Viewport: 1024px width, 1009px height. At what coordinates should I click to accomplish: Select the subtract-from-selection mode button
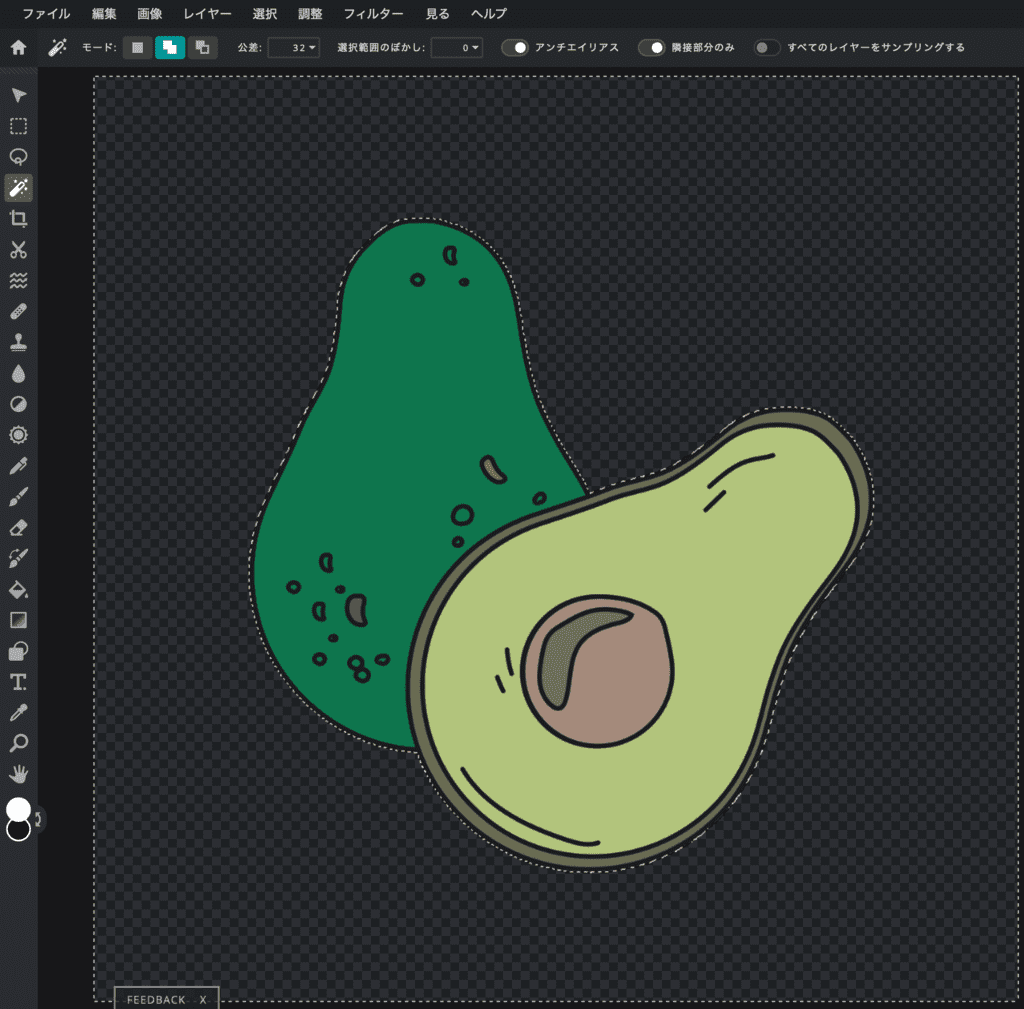202,47
